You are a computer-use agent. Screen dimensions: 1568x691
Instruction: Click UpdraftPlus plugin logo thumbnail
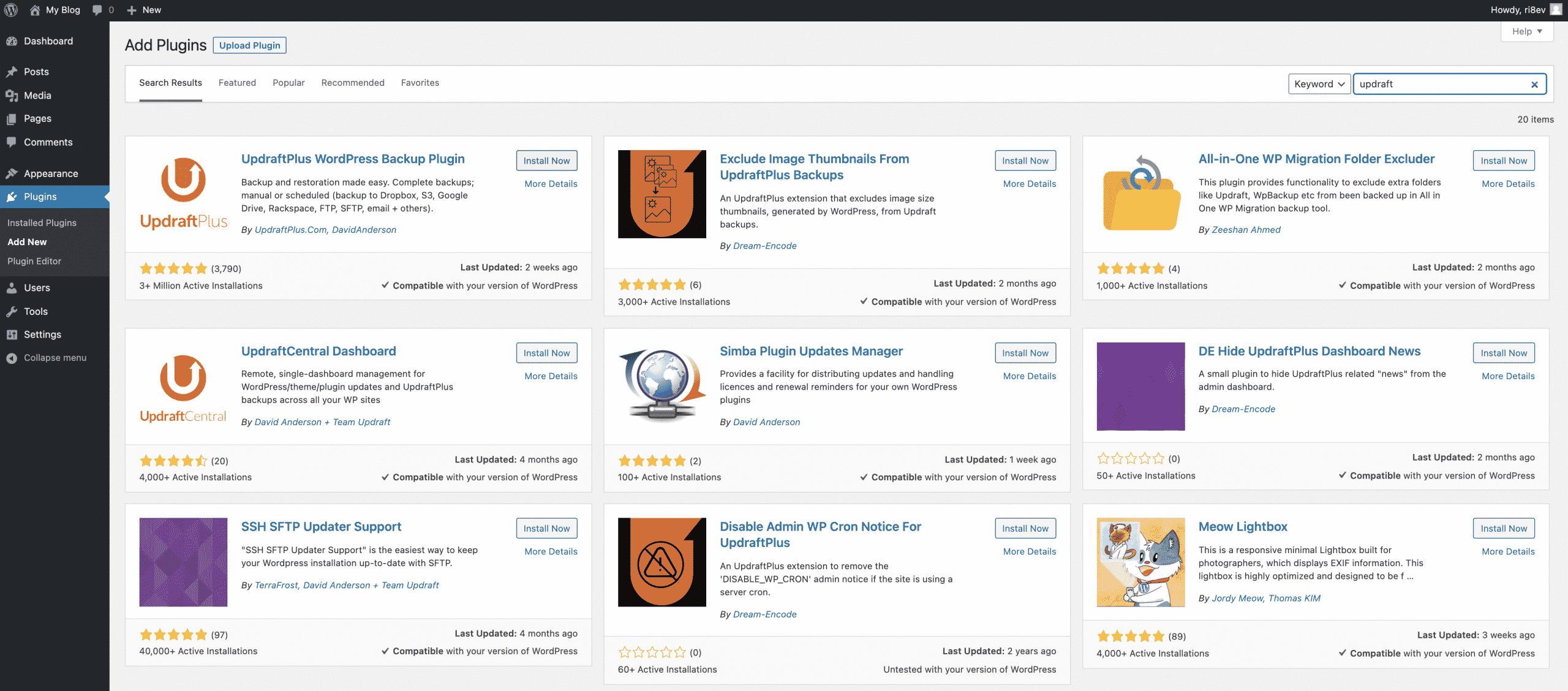point(183,194)
